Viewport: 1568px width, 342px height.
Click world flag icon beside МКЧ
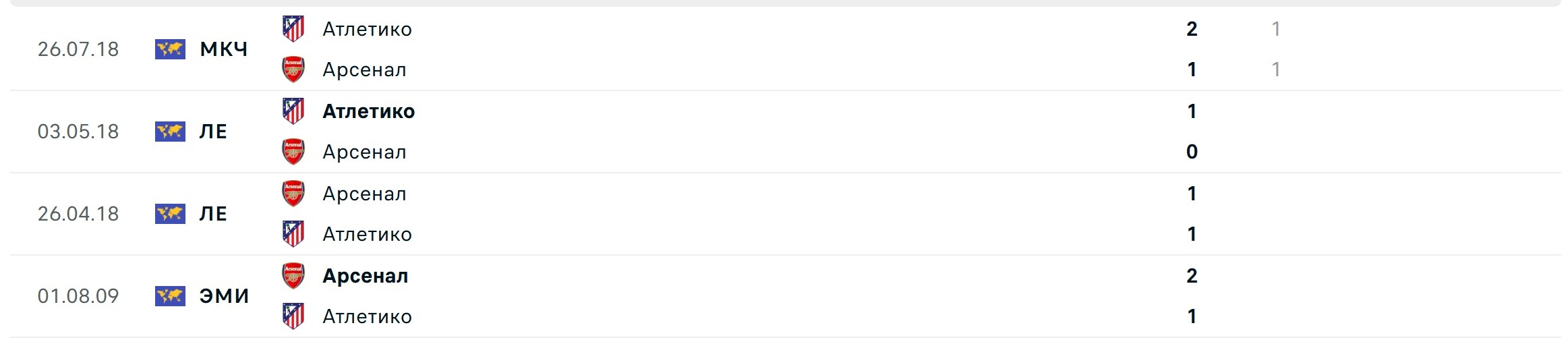tap(170, 49)
